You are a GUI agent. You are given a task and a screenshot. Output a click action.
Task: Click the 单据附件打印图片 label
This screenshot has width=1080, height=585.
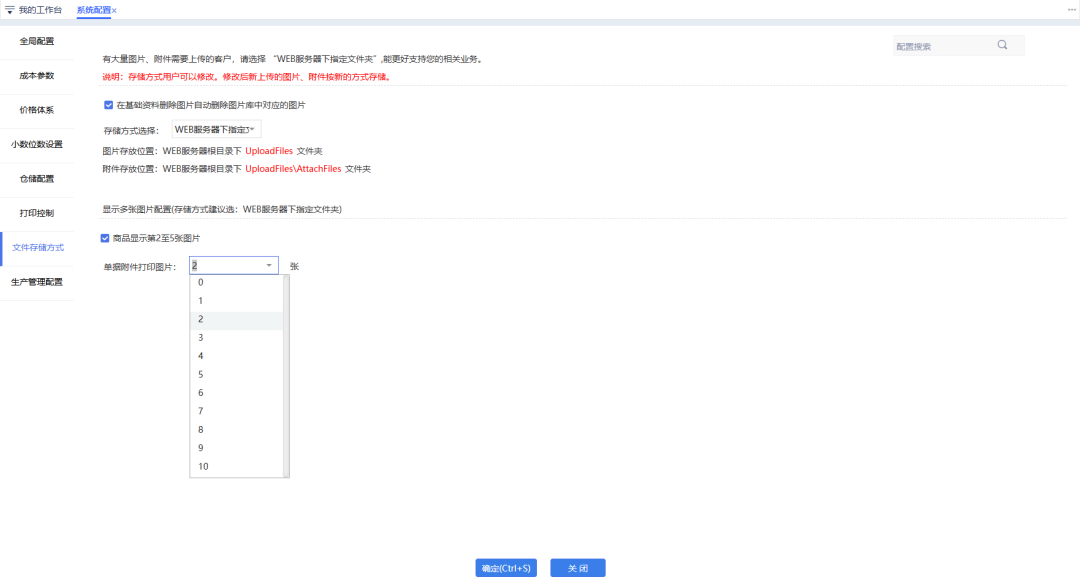pyautogui.click(x=139, y=267)
